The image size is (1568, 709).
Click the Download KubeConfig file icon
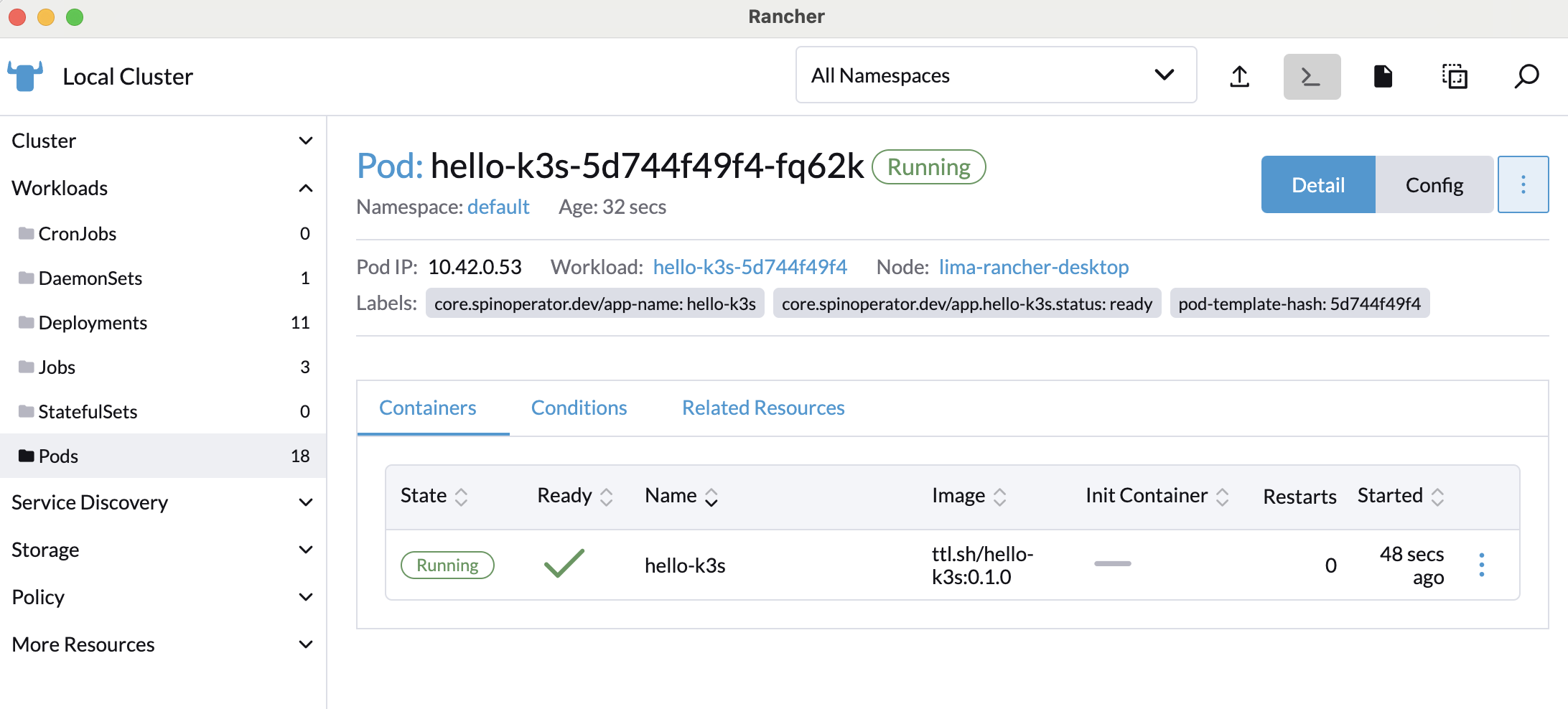click(1383, 76)
